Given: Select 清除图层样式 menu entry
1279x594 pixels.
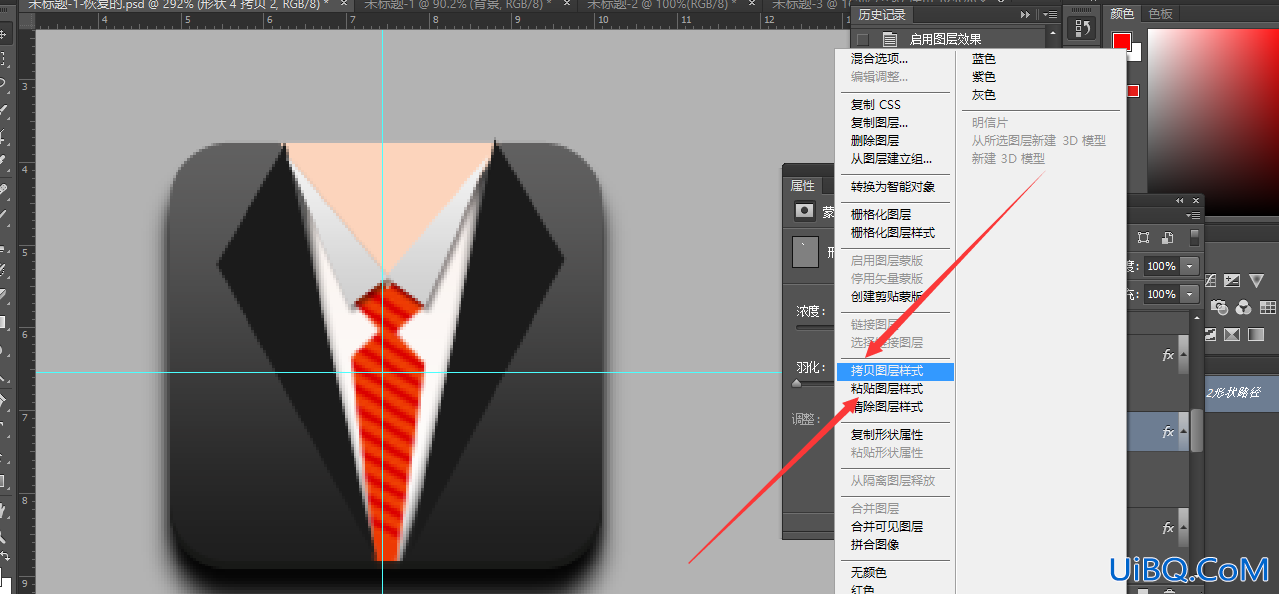Looking at the screenshot, I should coord(887,407).
